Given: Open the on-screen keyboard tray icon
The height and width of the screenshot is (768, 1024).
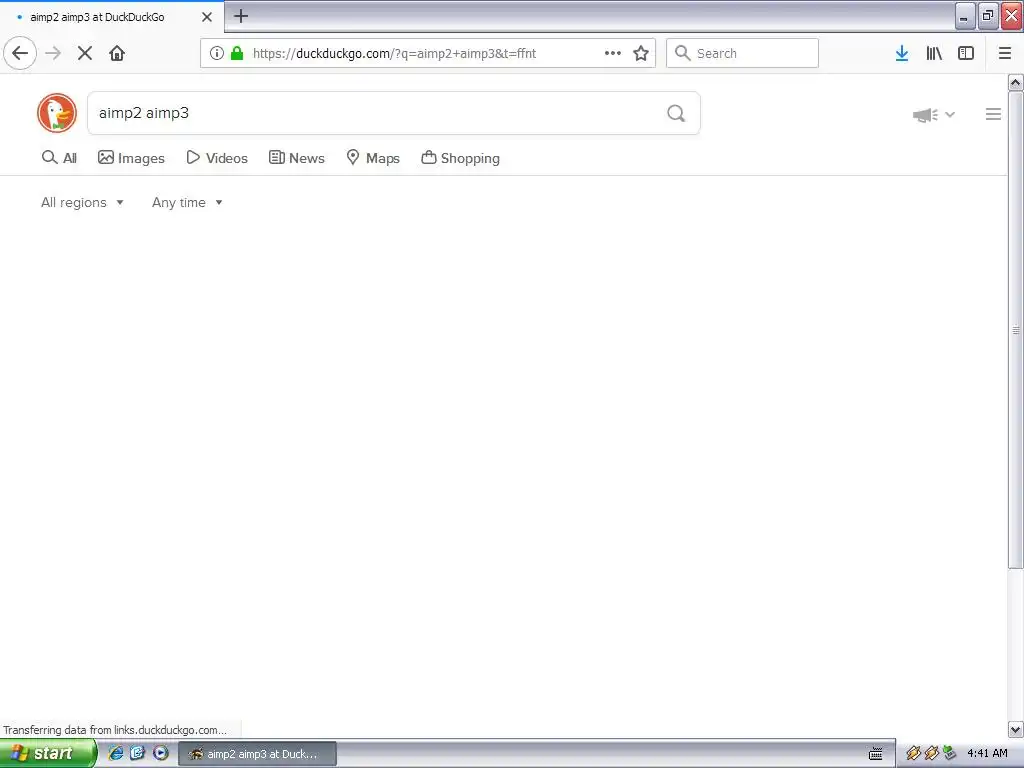Looking at the screenshot, I should pyautogui.click(x=876, y=754).
